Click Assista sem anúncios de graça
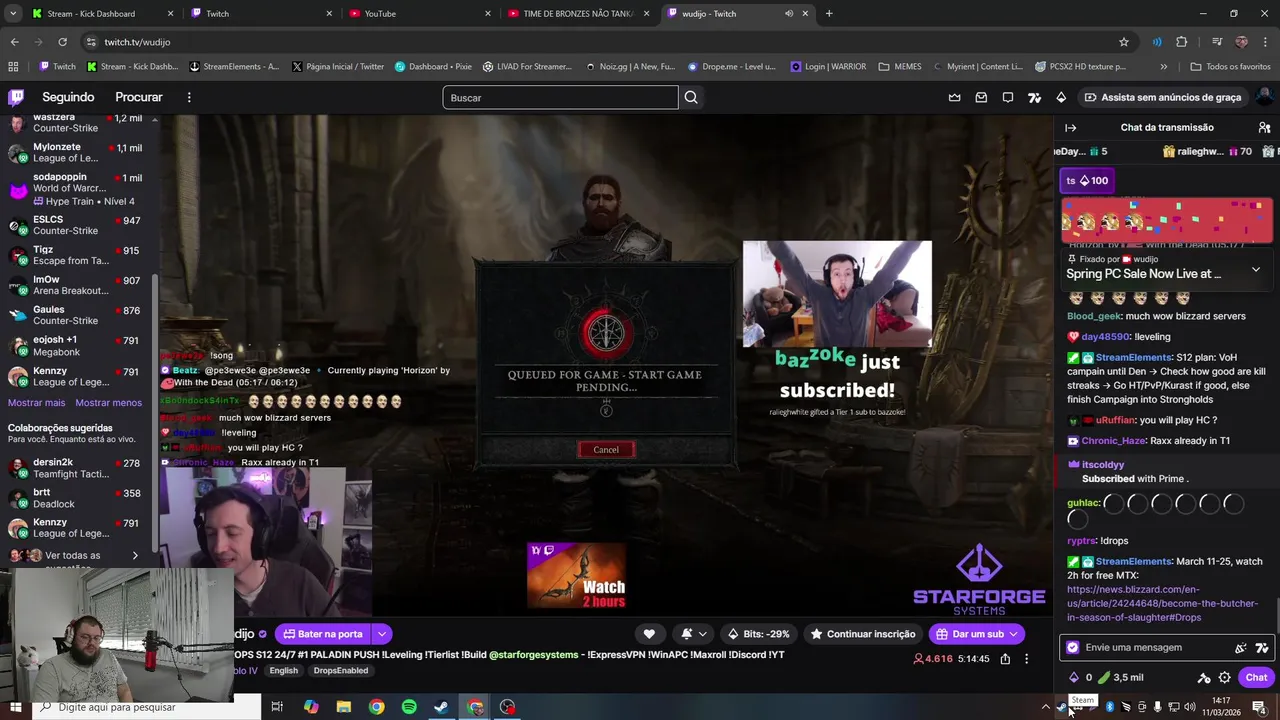This screenshot has height=720, width=1280. click(x=1162, y=97)
